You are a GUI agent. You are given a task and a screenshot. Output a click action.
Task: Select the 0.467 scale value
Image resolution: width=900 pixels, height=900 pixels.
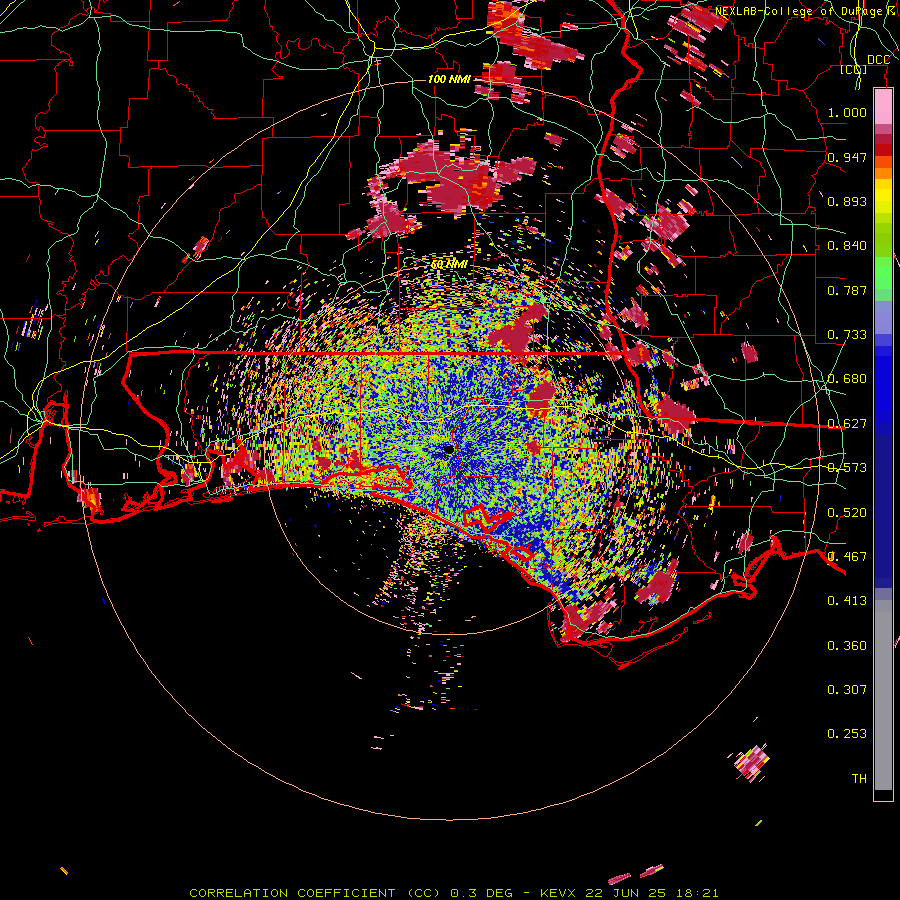(847, 557)
